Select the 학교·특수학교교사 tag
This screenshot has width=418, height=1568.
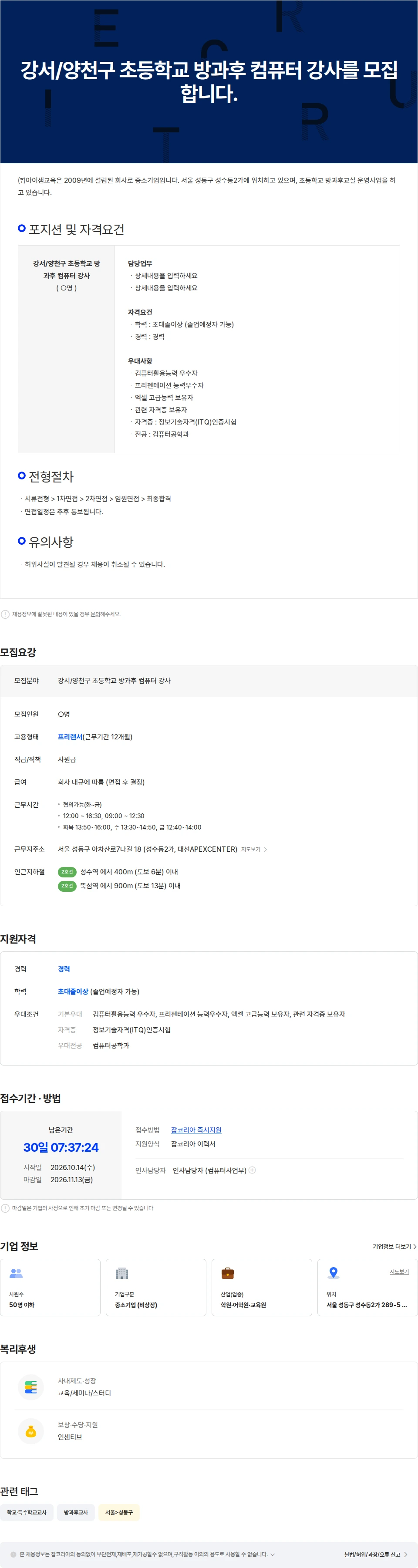(27, 1512)
